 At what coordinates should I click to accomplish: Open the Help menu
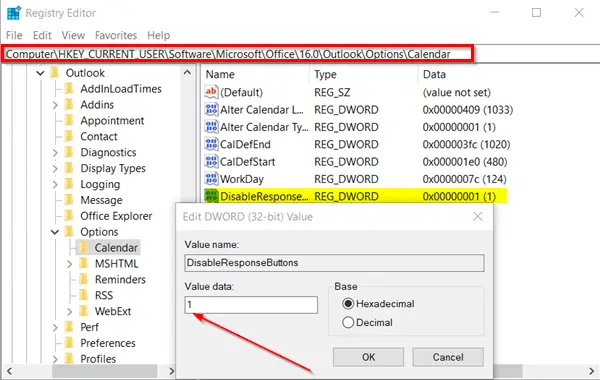pos(158,35)
